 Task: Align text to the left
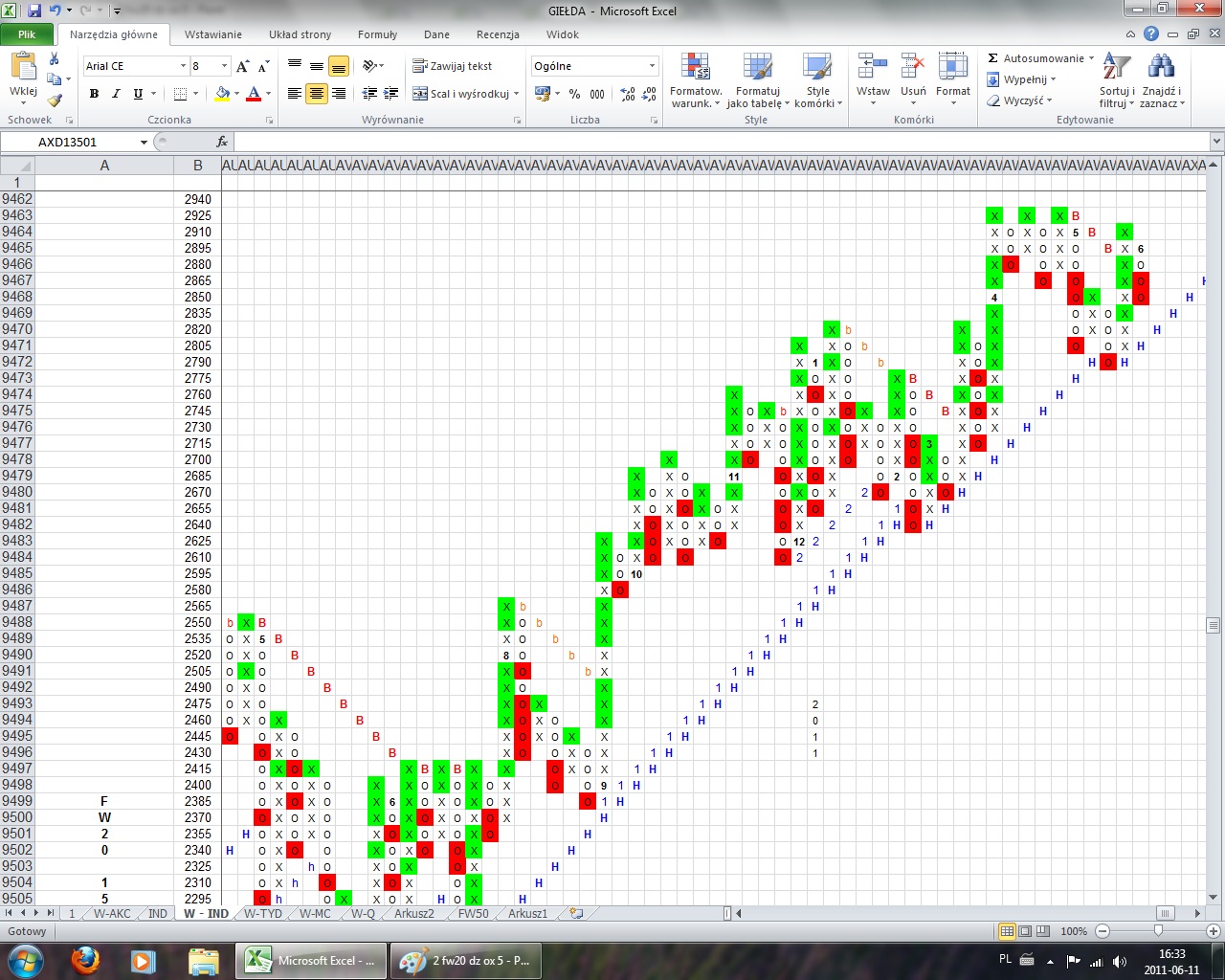(295, 94)
